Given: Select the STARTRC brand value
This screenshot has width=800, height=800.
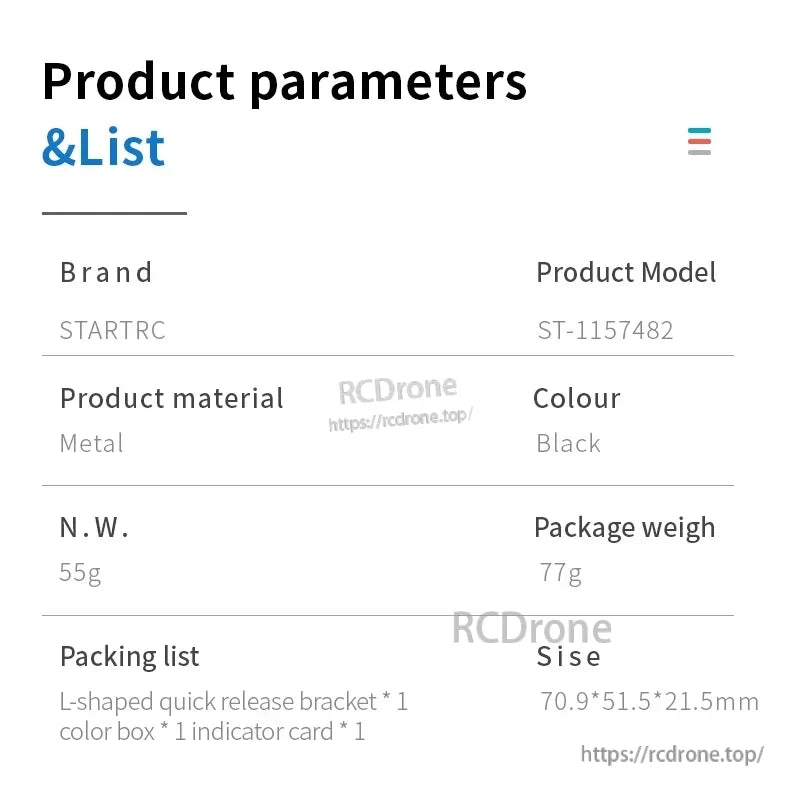Looking at the screenshot, I should pos(112,330).
